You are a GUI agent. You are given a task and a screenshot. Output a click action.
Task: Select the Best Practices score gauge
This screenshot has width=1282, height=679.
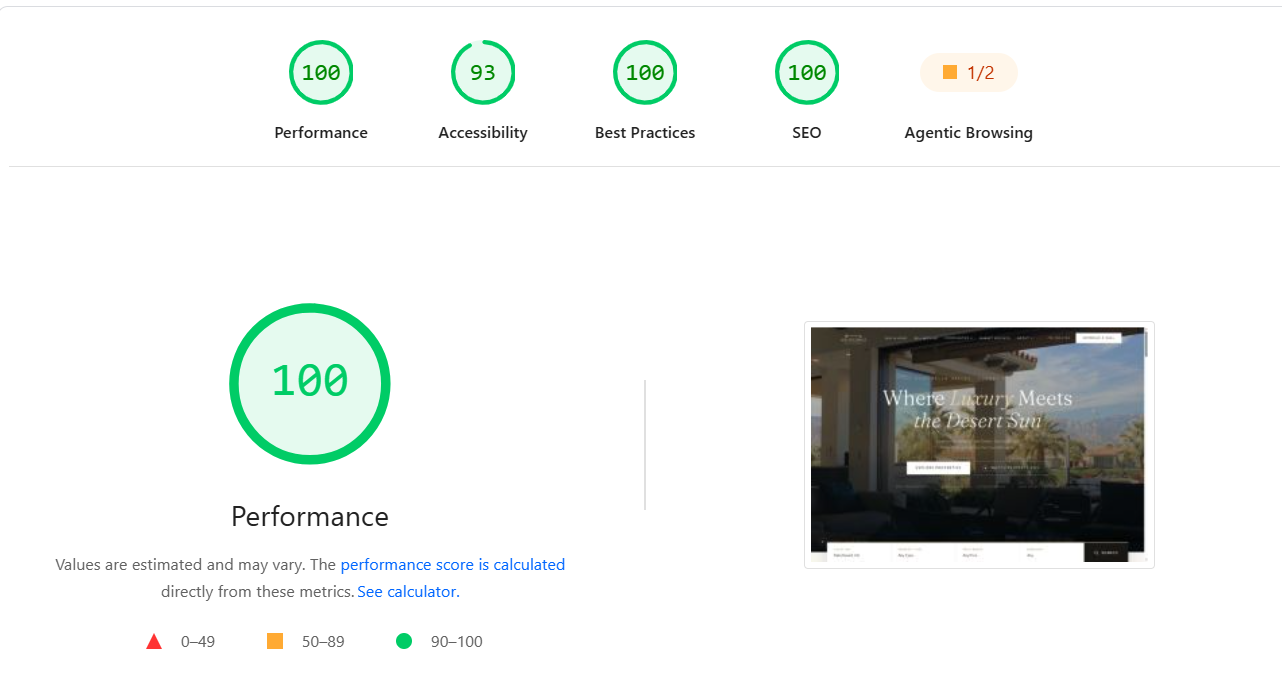point(645,72)
